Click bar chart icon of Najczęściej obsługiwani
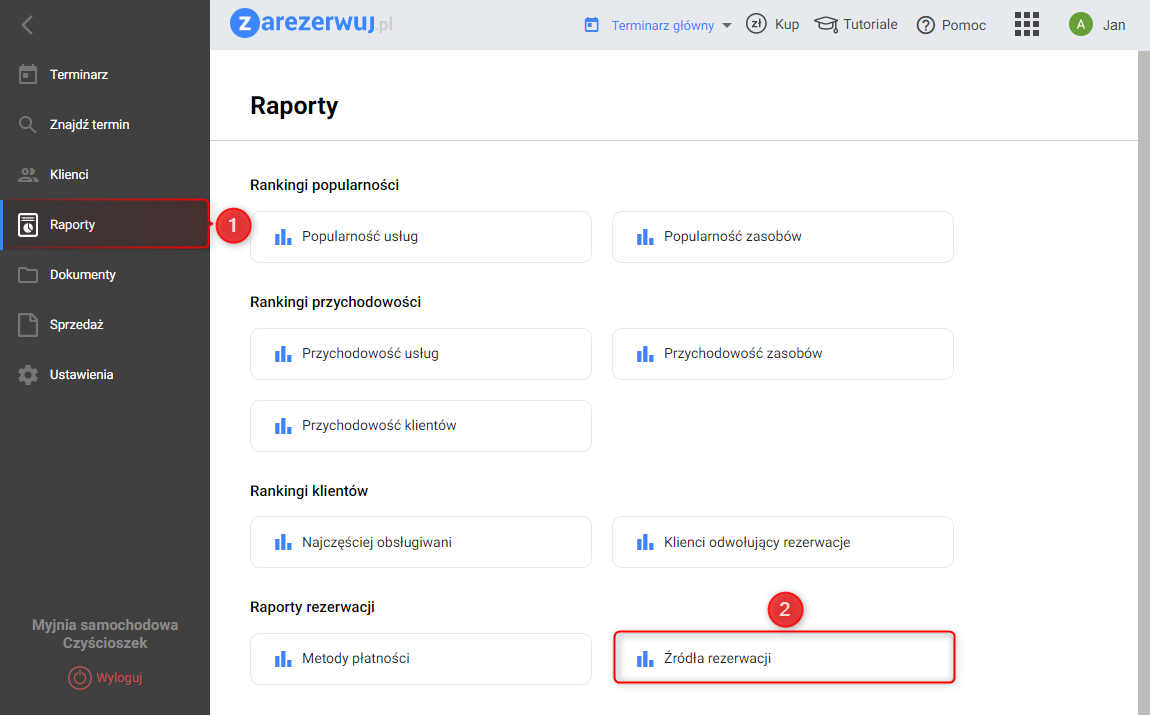The image size is (1150, 715). point(283,543)
